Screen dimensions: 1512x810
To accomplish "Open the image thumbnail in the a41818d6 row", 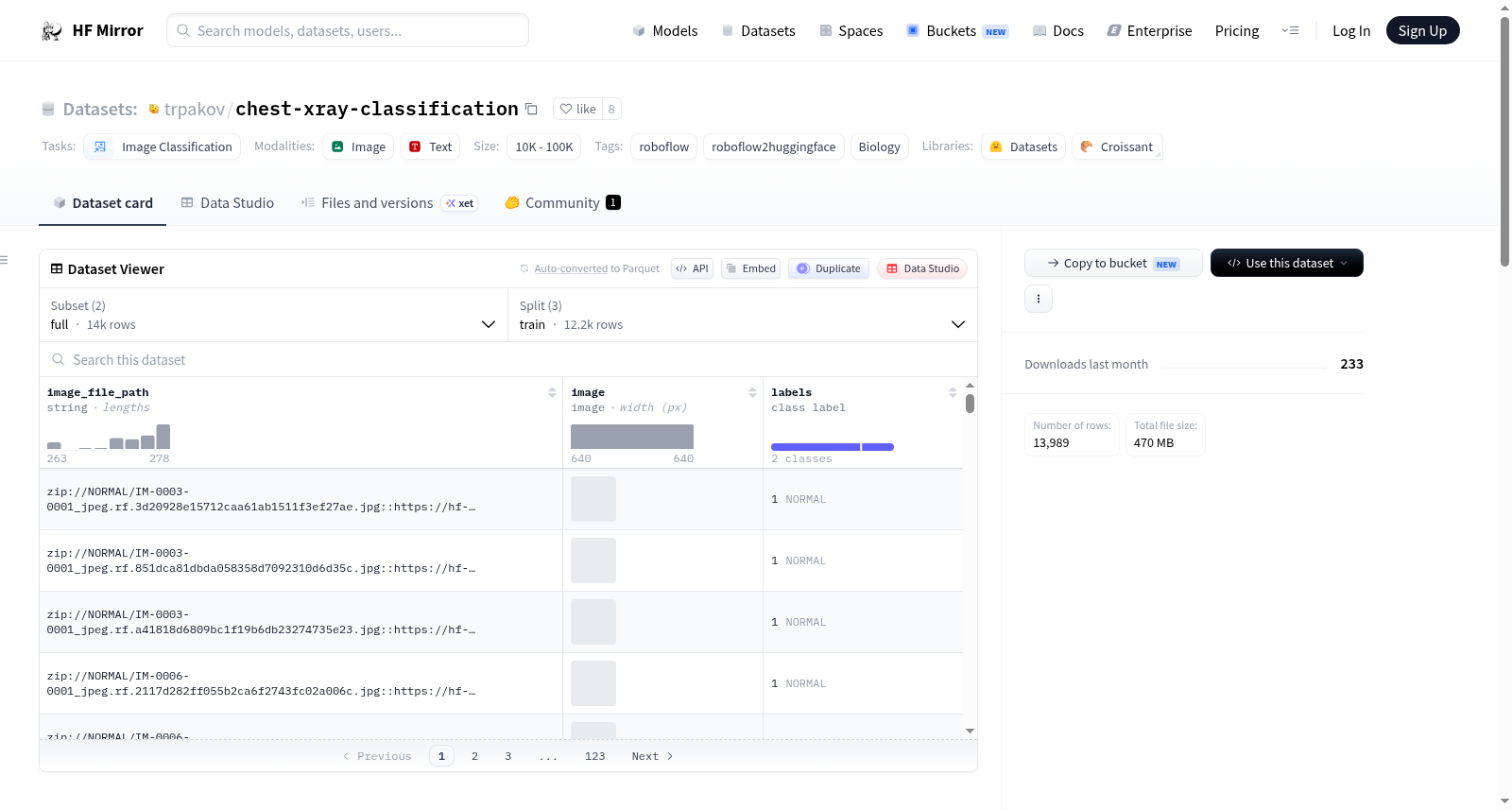I will coord(593,622).
